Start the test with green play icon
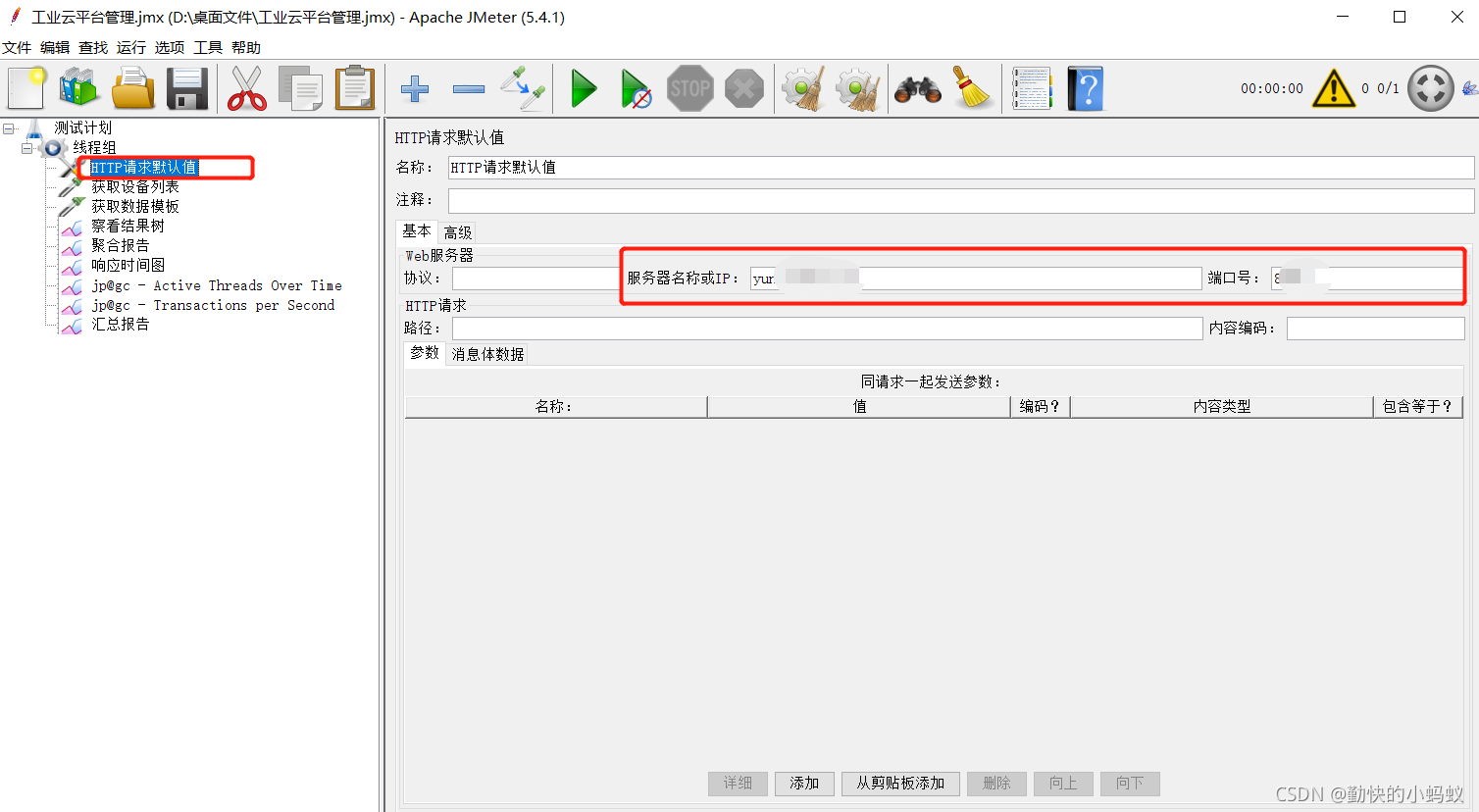 coord(584,88)
